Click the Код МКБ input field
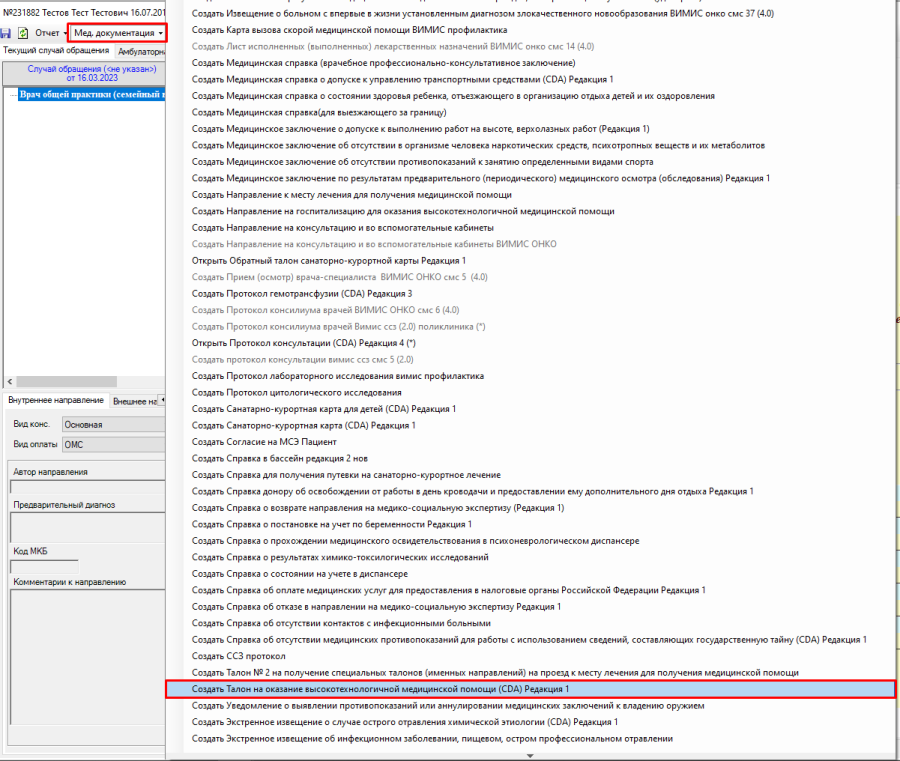This screenshot has height=761, width=900. 44,567
